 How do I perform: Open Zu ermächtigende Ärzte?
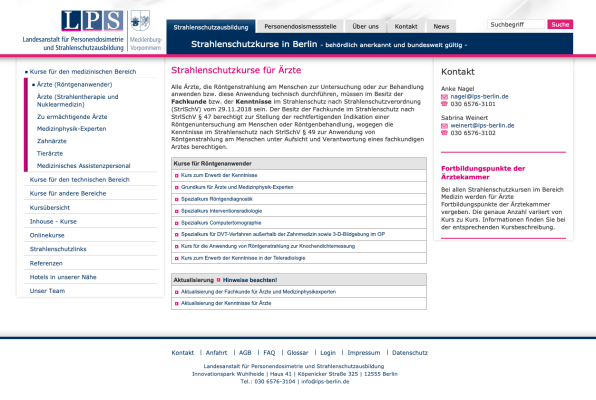72,117
